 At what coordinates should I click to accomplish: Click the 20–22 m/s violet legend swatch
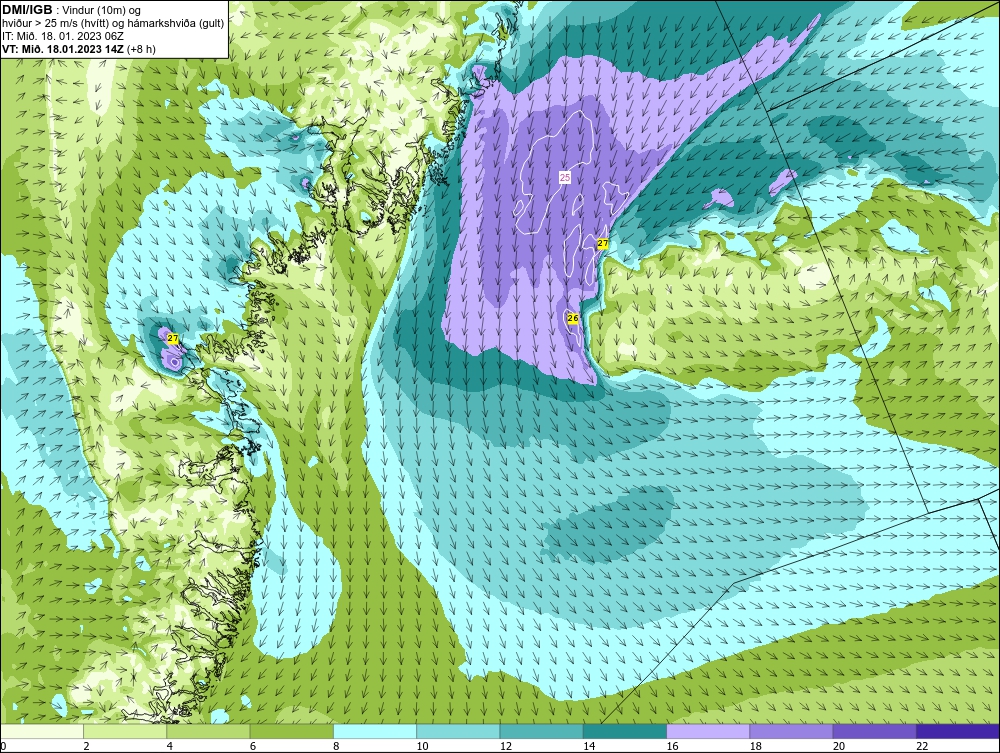coord(874,731)
